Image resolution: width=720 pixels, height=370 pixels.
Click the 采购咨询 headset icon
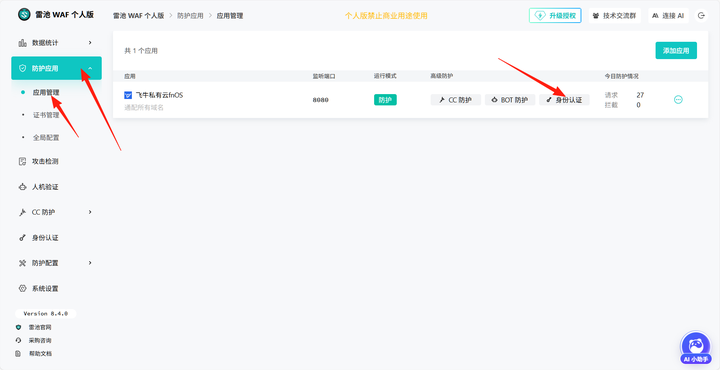coord(18,341)
